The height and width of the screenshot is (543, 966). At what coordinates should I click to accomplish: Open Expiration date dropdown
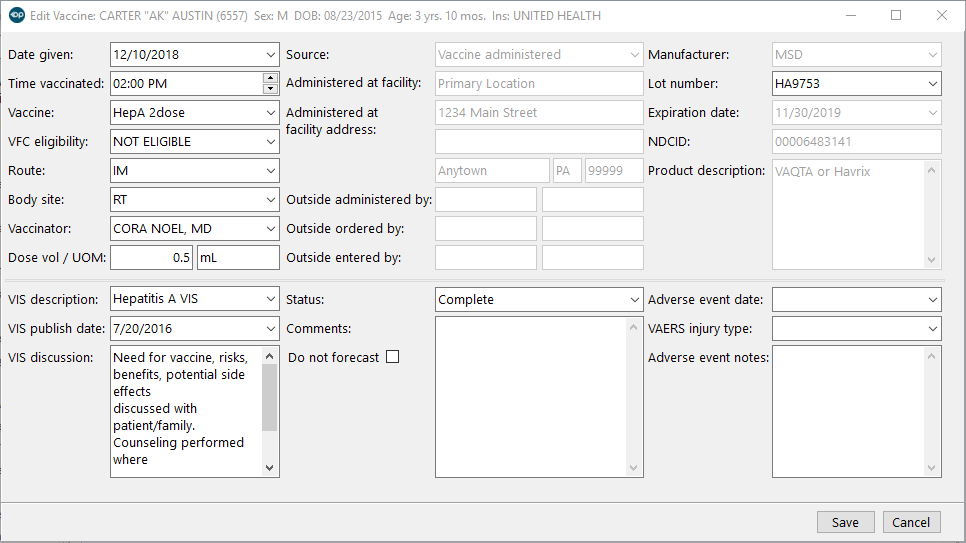point(933,113)
